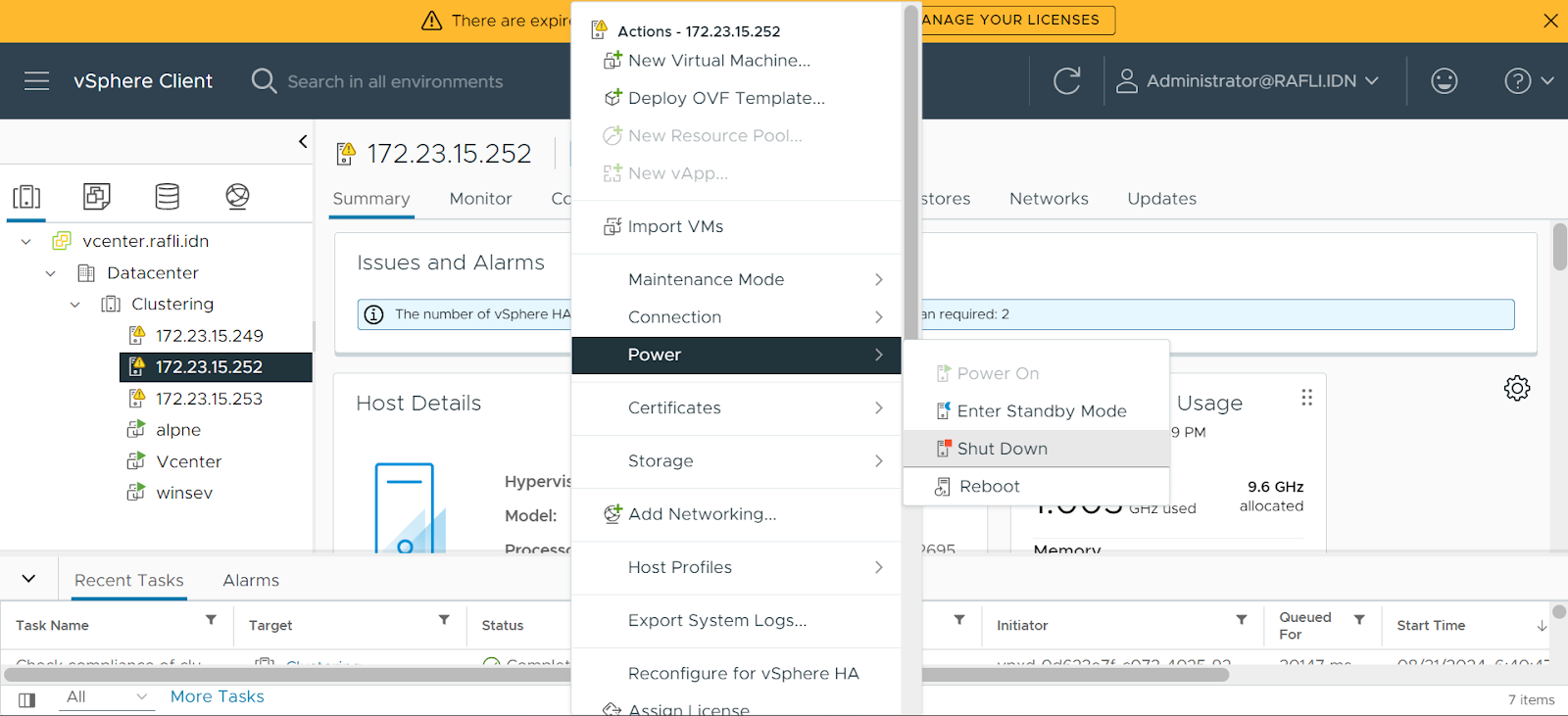Expand the Storage submenu

736,460
